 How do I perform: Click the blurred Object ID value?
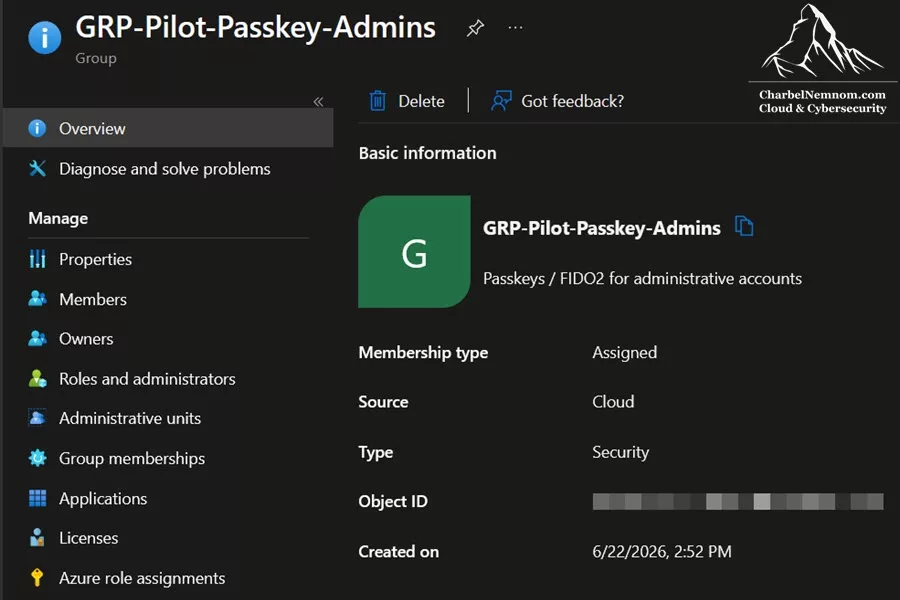[x=738, y=501]
